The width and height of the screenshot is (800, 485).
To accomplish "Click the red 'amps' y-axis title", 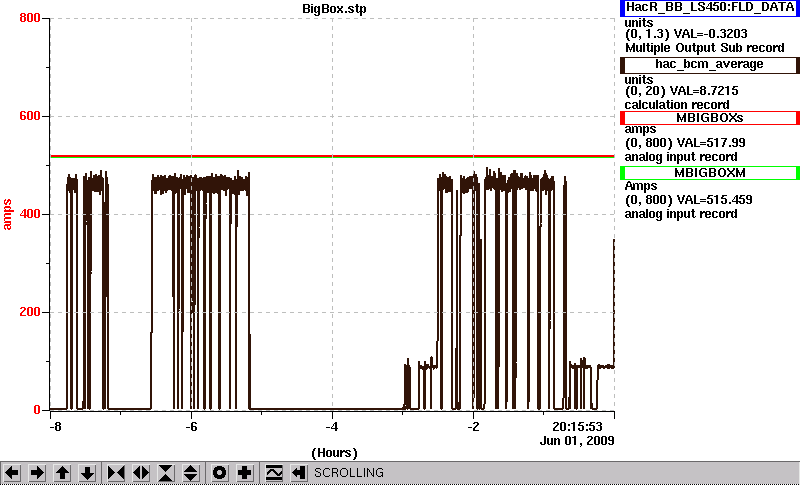I will coord(7,215).
